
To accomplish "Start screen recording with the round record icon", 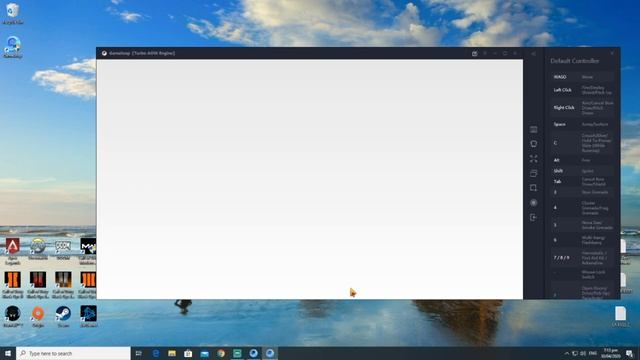I will (533, 202).
